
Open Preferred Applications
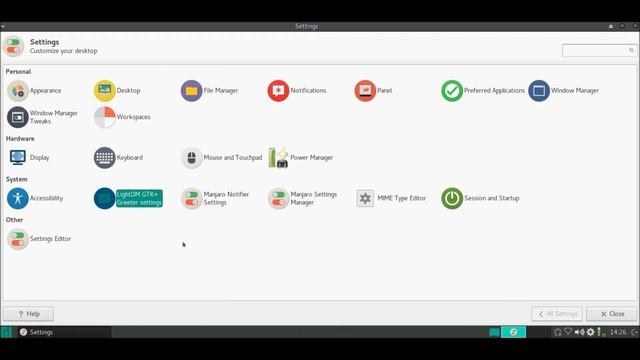[x=483, y=91]
